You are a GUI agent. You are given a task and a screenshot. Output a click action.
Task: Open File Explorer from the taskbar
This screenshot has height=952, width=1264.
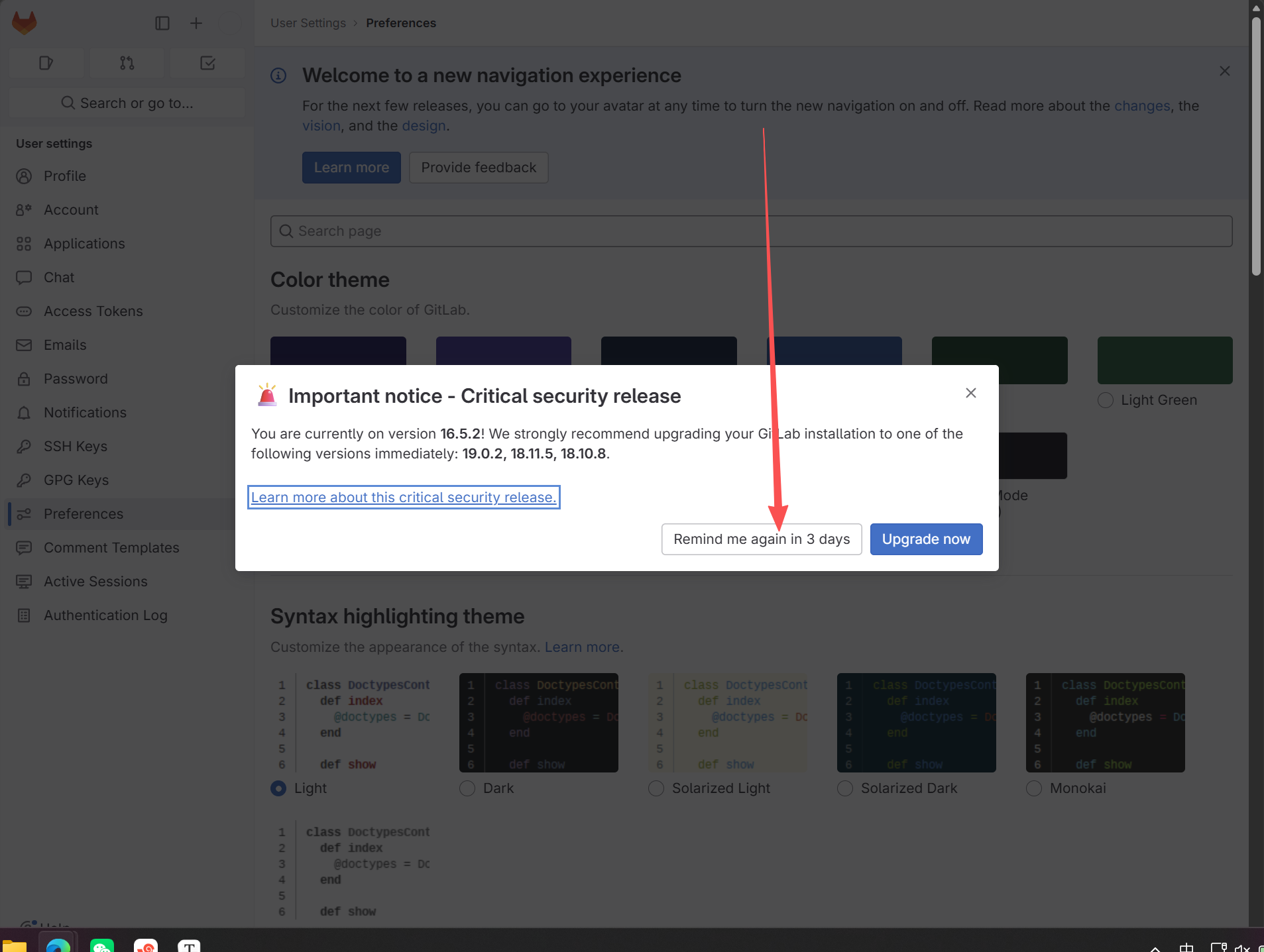click(x=15, y=945)
